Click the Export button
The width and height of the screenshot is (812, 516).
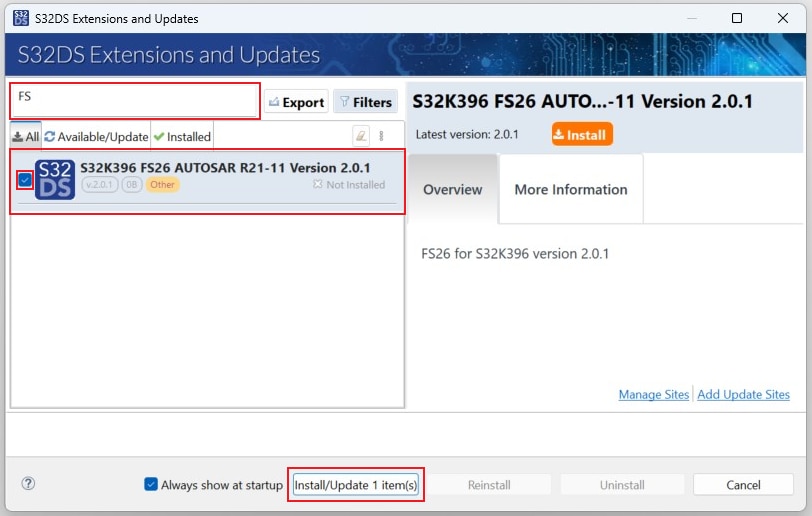pyautogui.click(x=296, y=102)
